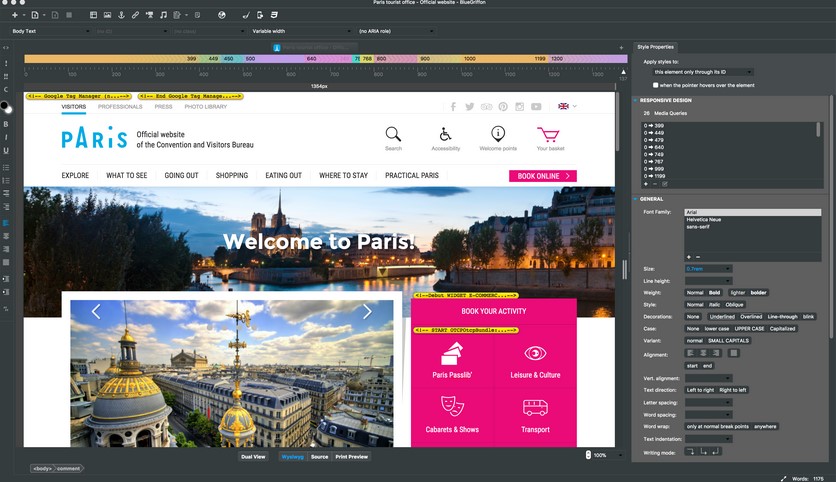Viewport: 836px width, 482px height.
Task: Select Helvetica Neue in Font Family list
Action: tap(704, 220)
